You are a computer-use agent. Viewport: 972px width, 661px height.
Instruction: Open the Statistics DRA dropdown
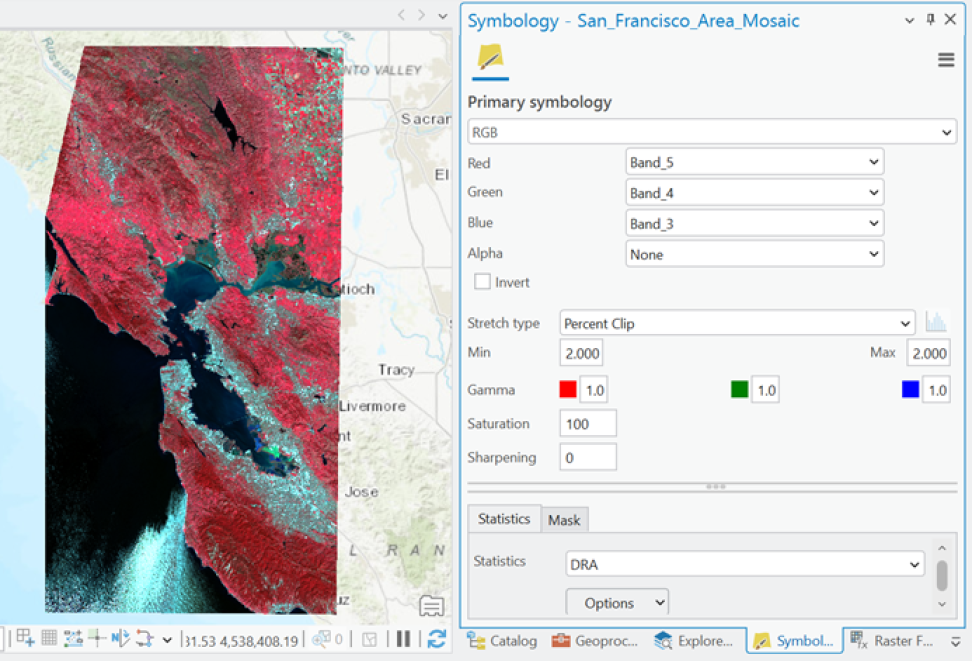744,564
